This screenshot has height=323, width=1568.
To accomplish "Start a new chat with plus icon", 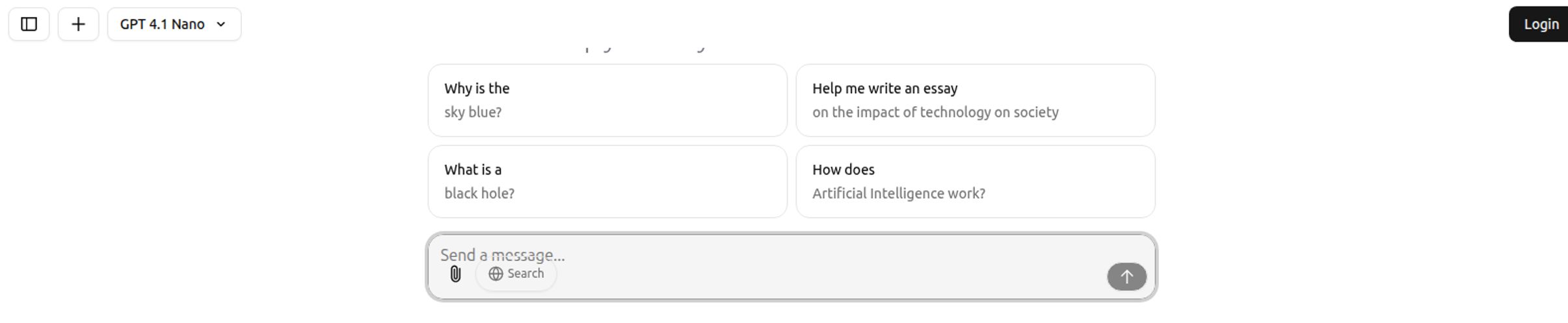I will 78,24.
